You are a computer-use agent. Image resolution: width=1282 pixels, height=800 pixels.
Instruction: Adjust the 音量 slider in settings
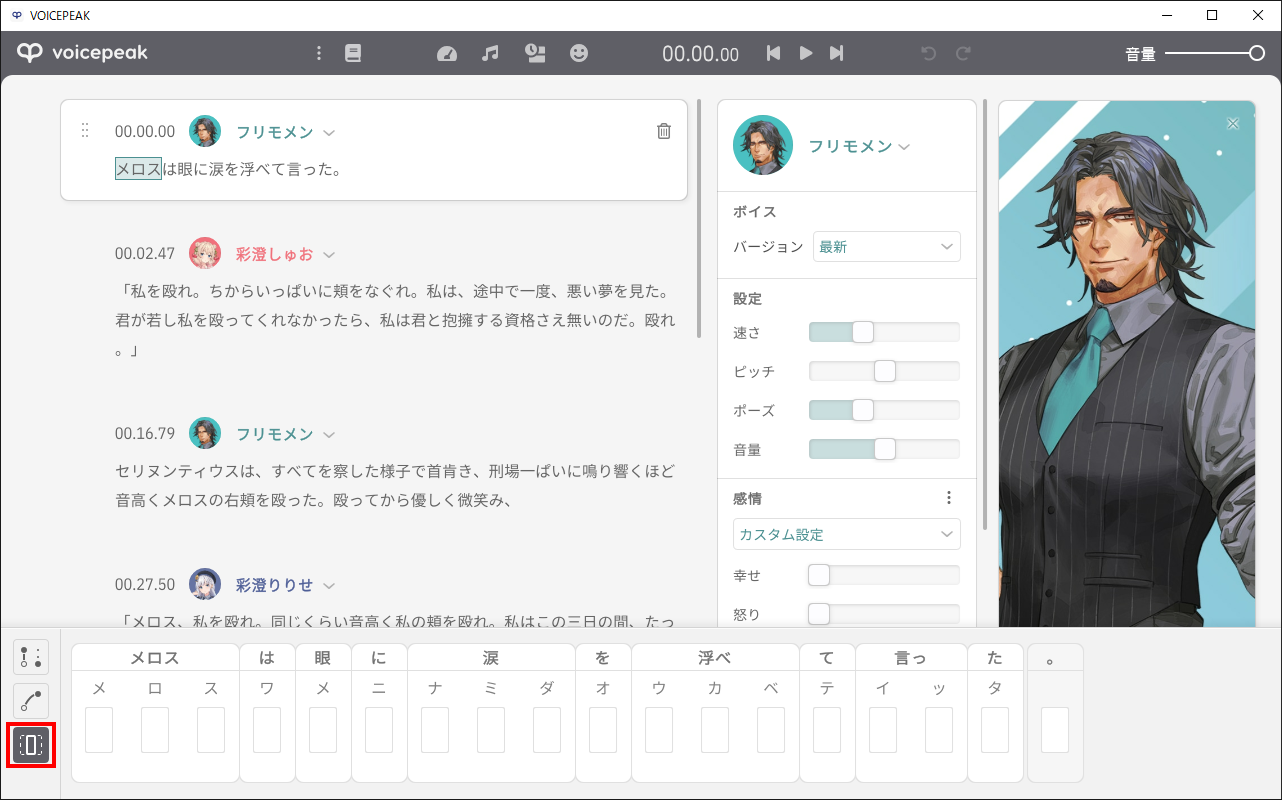(884, 449)
